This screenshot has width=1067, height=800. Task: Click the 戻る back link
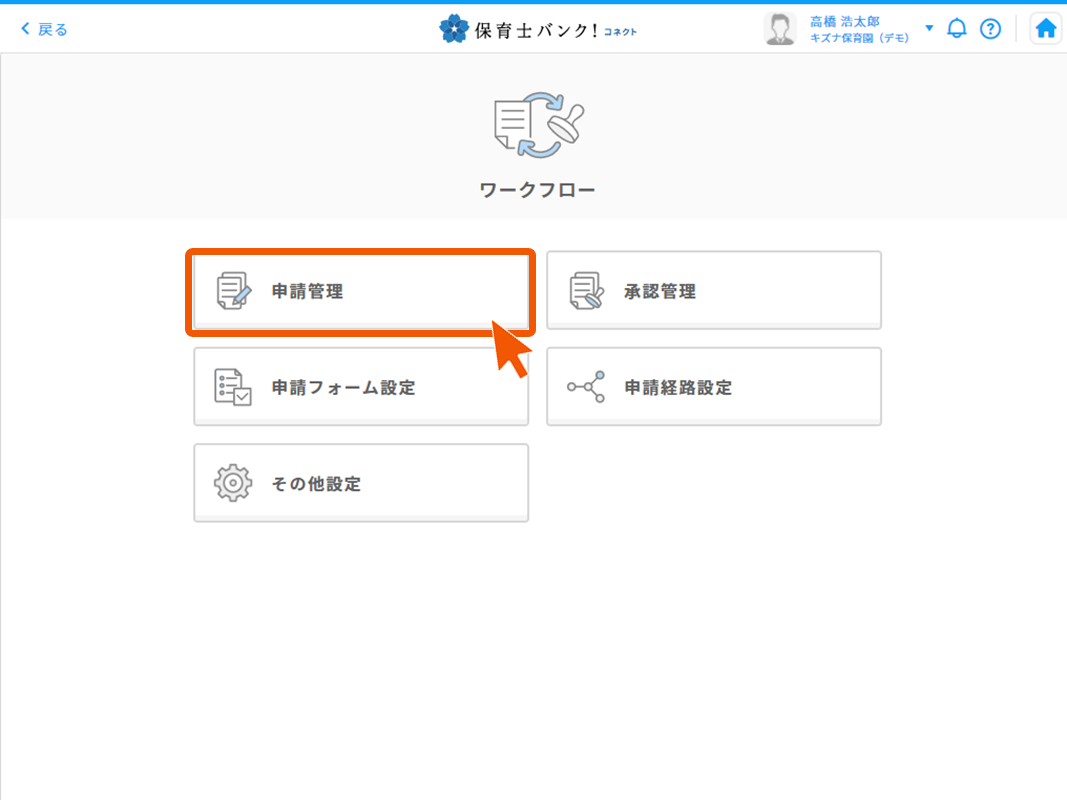tap(44, 29)
